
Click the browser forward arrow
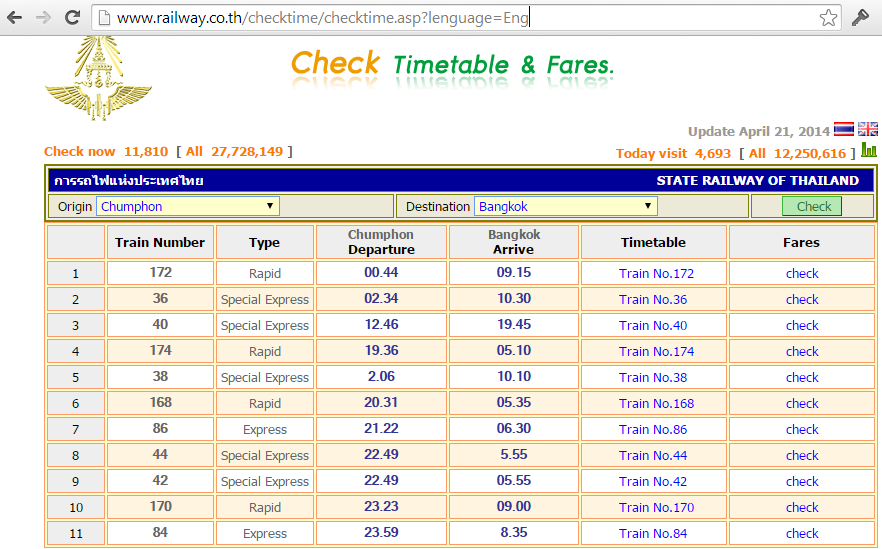pos(43,17)
